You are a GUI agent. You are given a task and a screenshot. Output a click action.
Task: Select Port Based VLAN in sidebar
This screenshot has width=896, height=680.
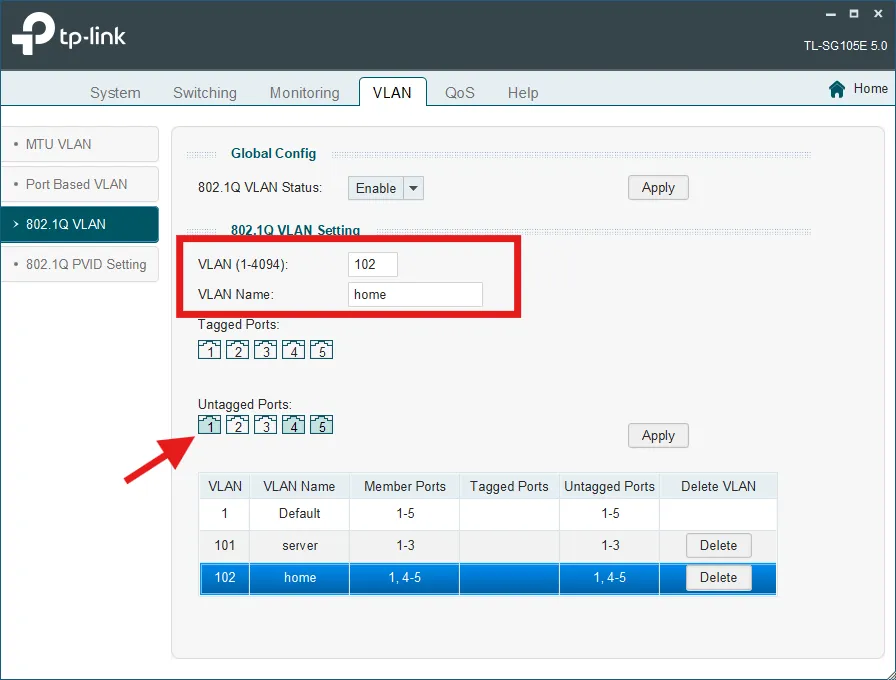(80, 184)
